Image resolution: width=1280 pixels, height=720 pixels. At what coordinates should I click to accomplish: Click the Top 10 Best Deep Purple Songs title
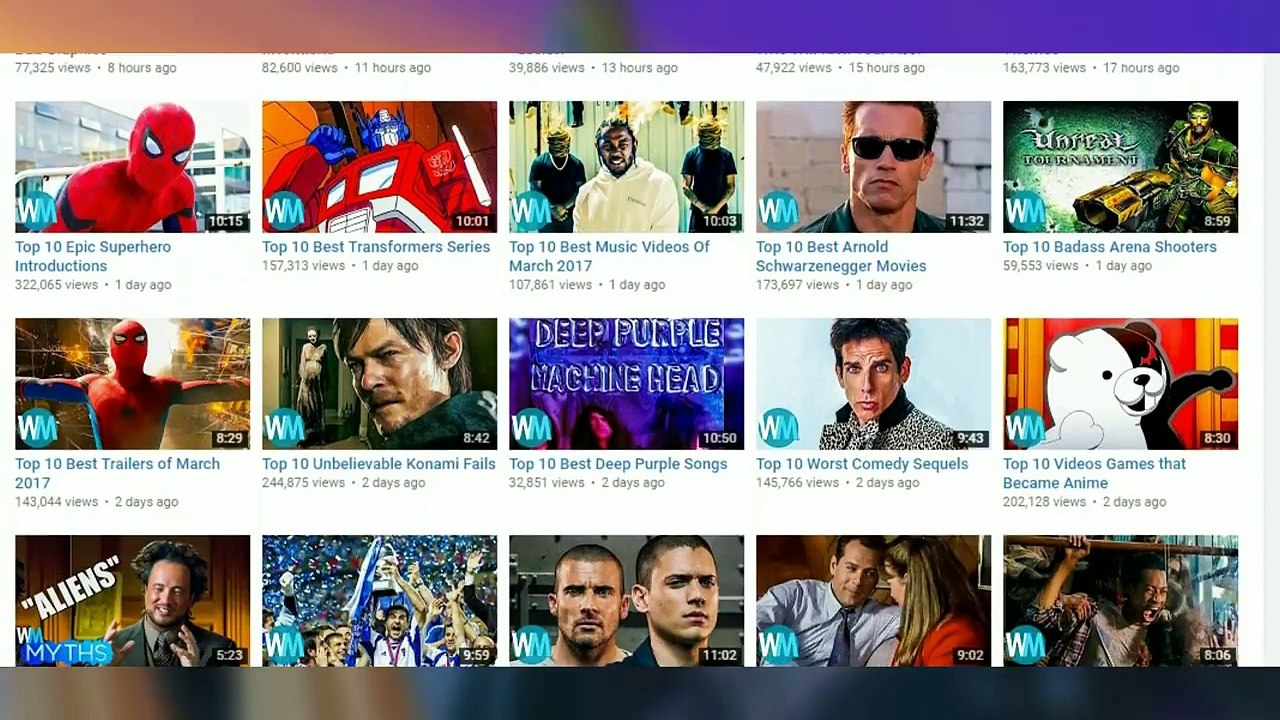(x=618, y=464)
